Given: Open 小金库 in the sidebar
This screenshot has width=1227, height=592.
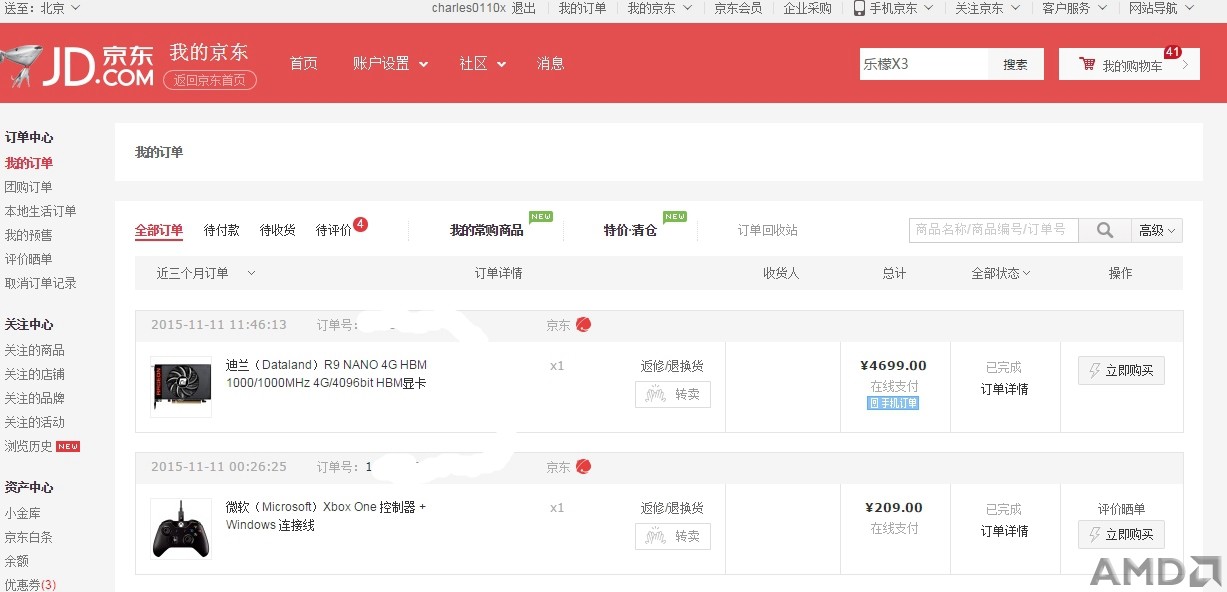Looking at the screenshot, I should [22, 513].
